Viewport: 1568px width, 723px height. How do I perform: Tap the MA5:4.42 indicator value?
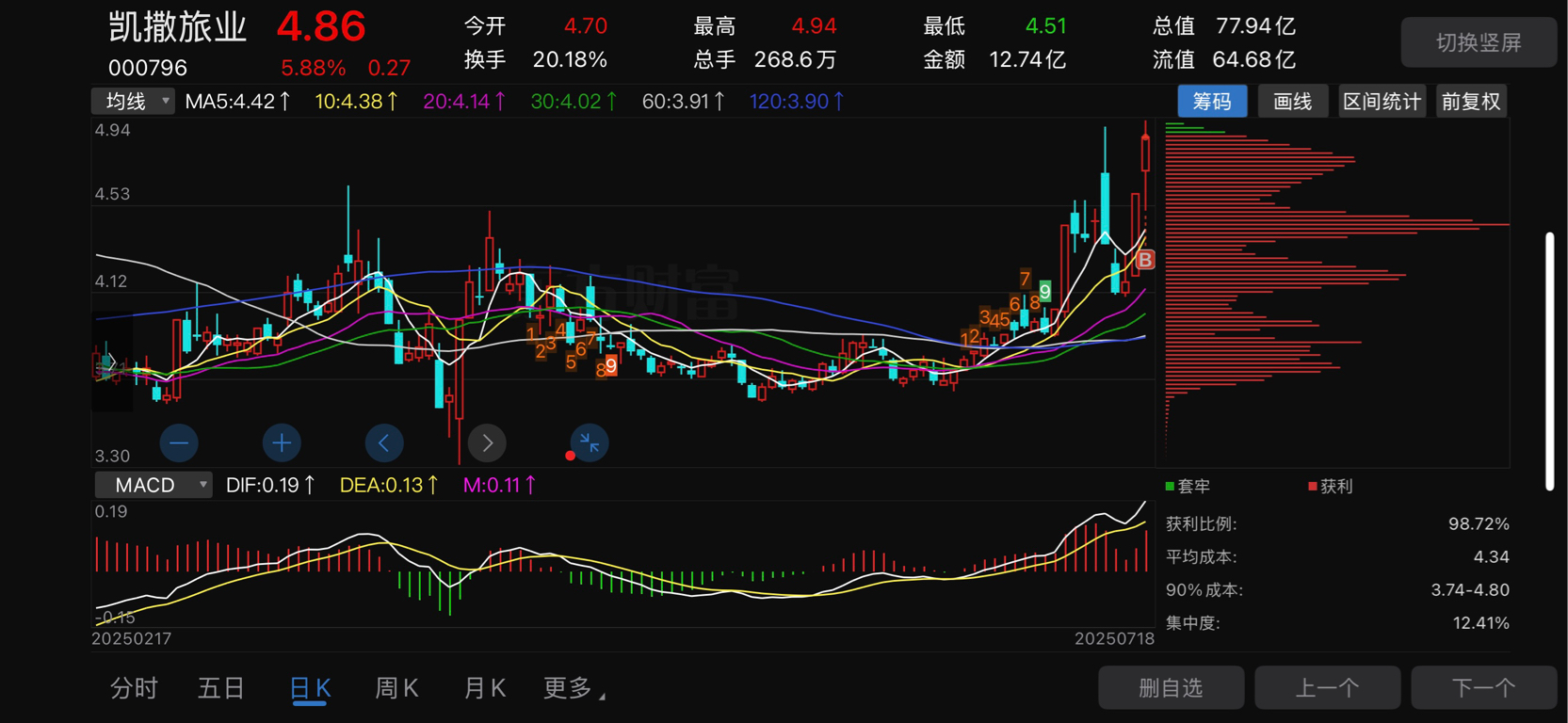coord(238,101)
